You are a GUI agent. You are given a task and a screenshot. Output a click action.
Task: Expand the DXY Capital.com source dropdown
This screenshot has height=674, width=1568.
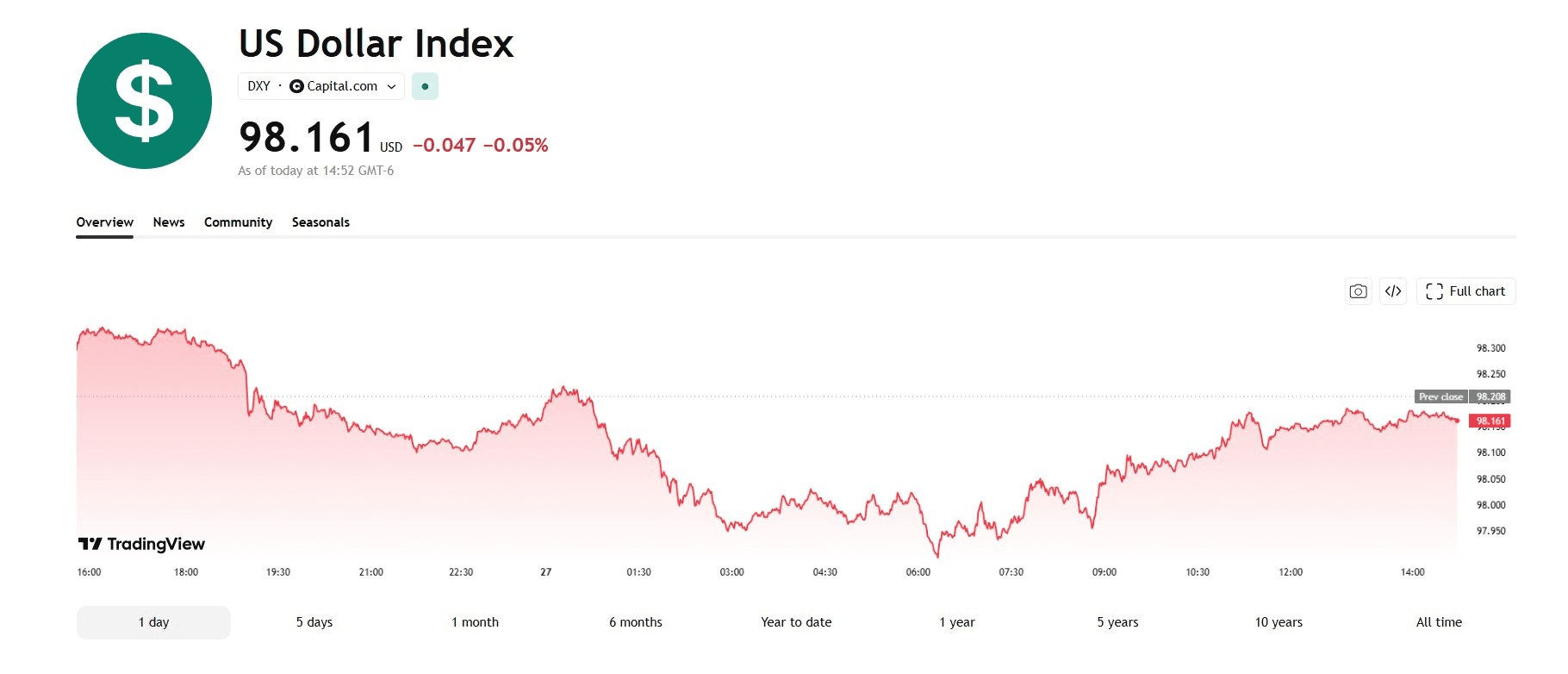[321, 86]
